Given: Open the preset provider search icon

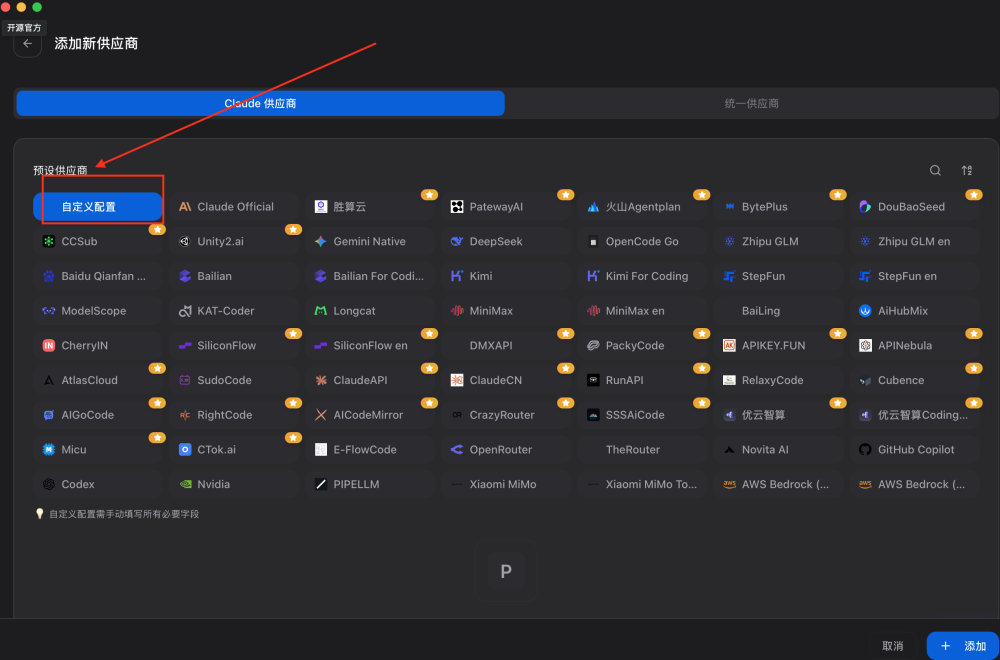Looking at the screenshot, I should [935, 170].
